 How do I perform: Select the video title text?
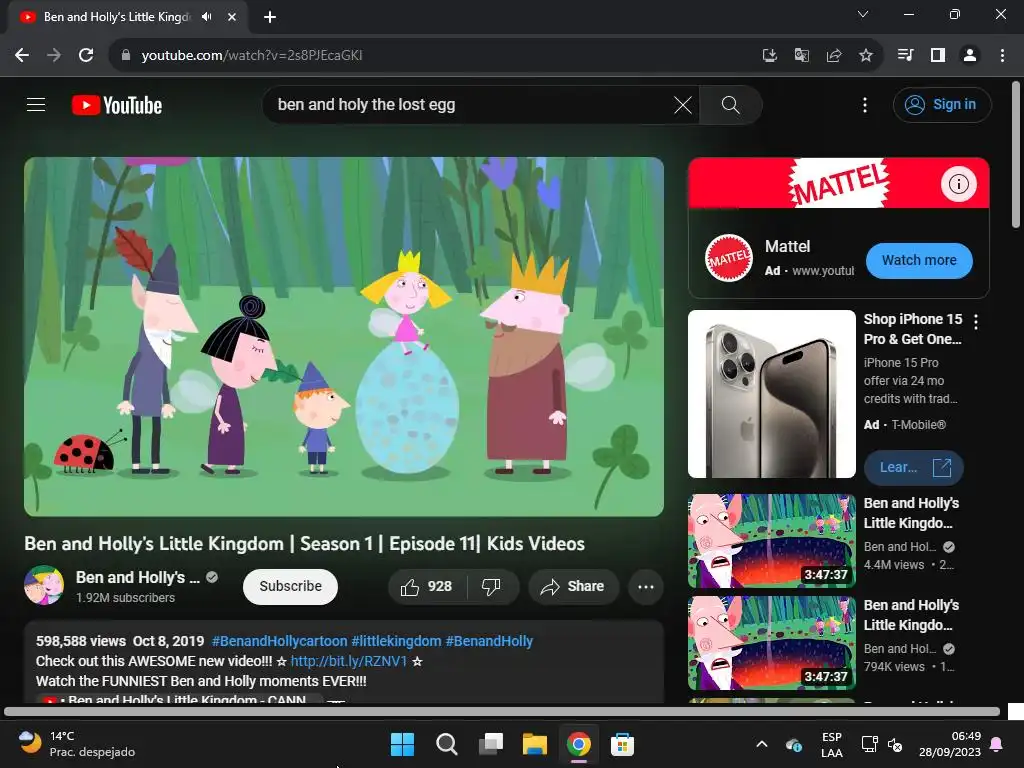(x=304, y=543)
